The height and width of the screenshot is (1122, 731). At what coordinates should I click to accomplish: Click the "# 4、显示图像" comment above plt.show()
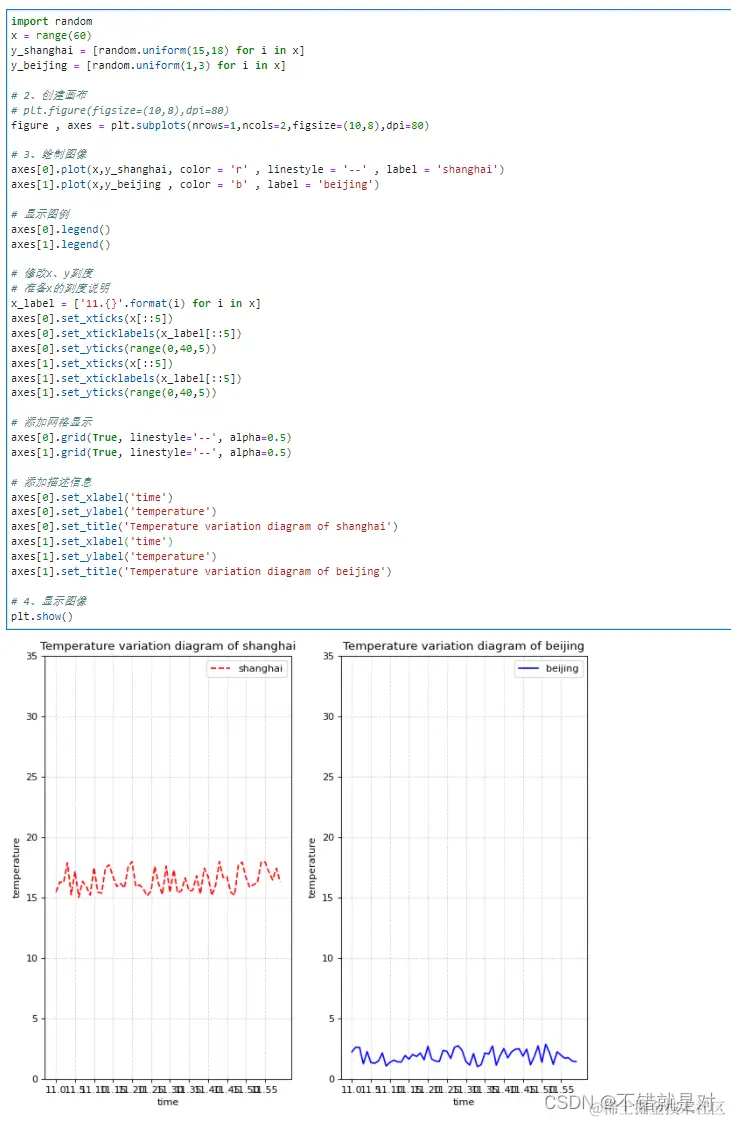point(49,601)
